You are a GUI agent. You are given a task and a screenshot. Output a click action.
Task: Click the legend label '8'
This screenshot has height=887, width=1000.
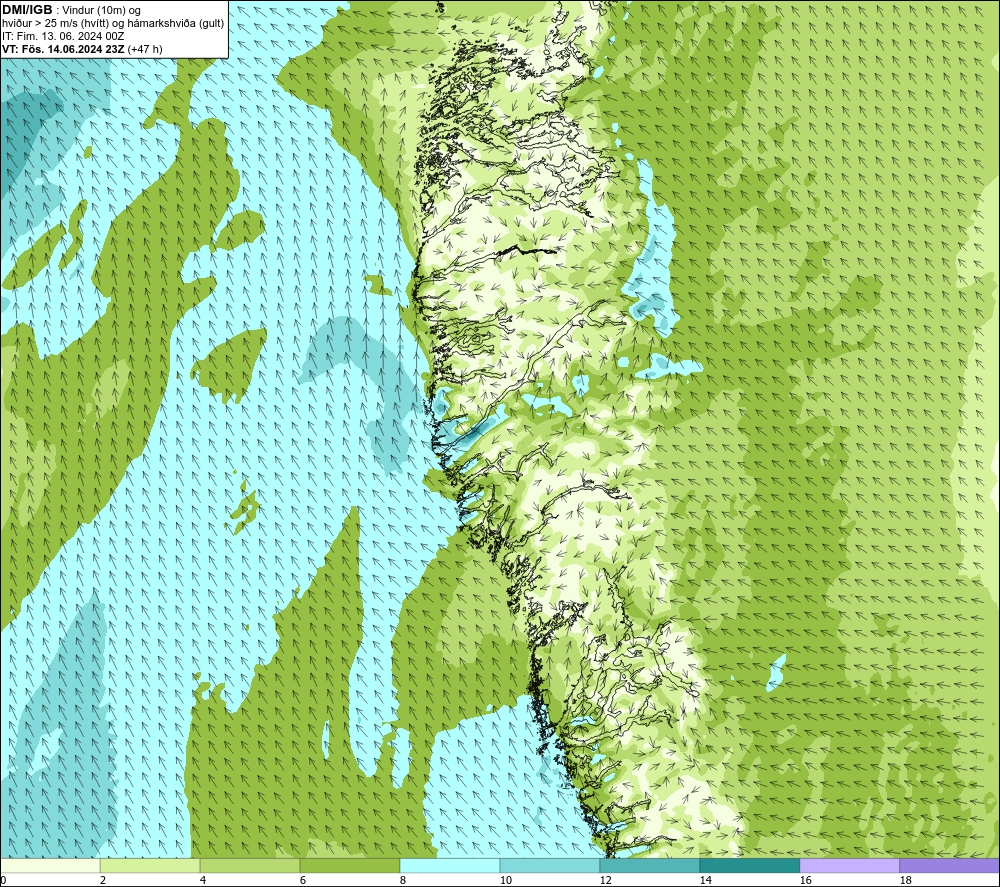pyautogui.click(x=403, y=881)
